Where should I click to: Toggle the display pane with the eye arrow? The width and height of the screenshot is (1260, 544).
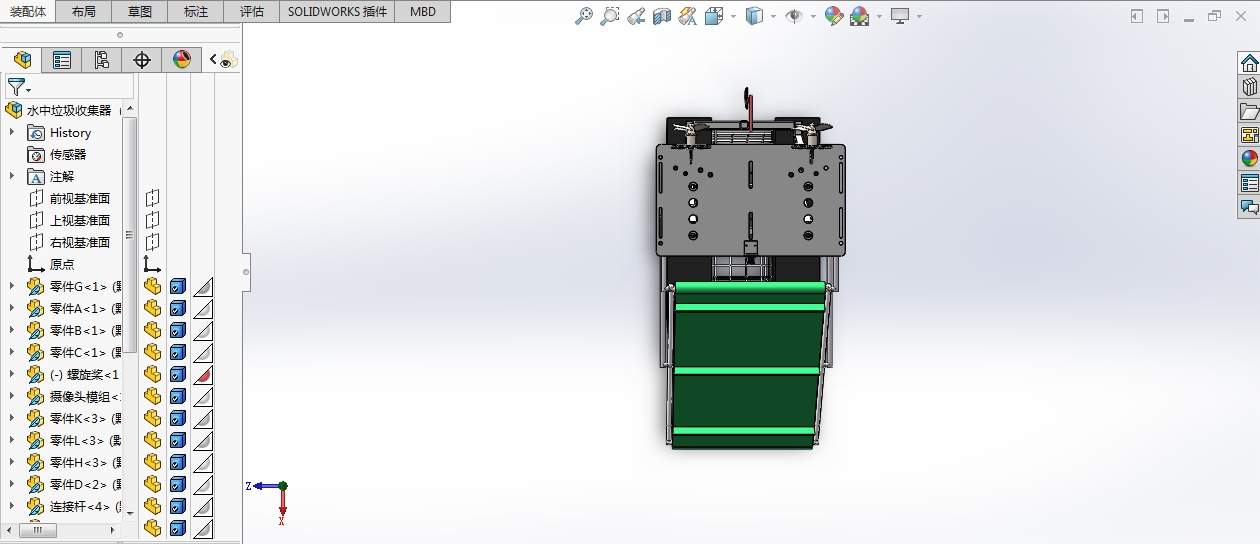[223, 60]
